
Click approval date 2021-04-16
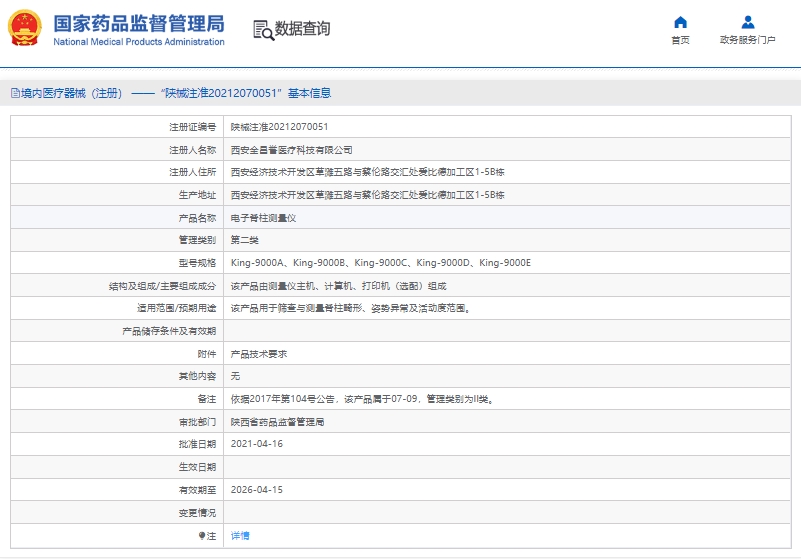pos(256,444)
